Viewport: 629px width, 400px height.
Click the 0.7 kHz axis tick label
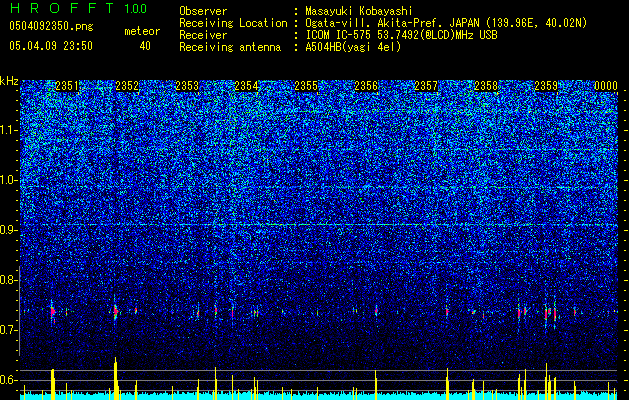click(x=9, y=330)
